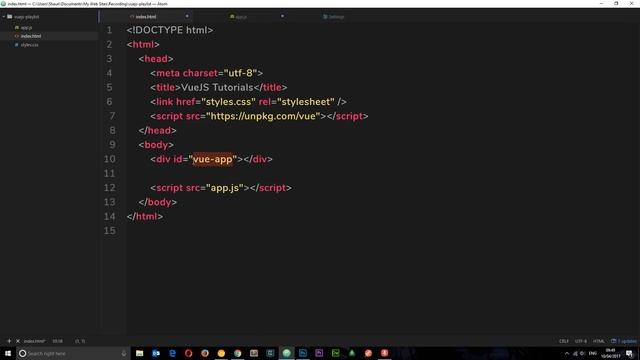Image resolution: width=640 pixels, height=360 pixels.
Task: Click the microphone icon in search box
Action: click(x=124, y=353)
